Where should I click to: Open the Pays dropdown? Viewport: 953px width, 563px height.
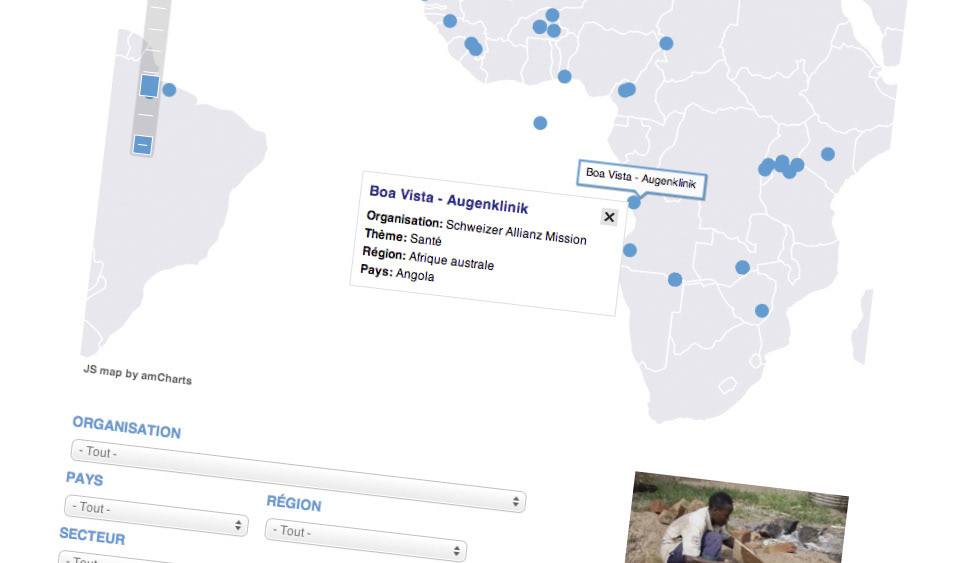156,516
